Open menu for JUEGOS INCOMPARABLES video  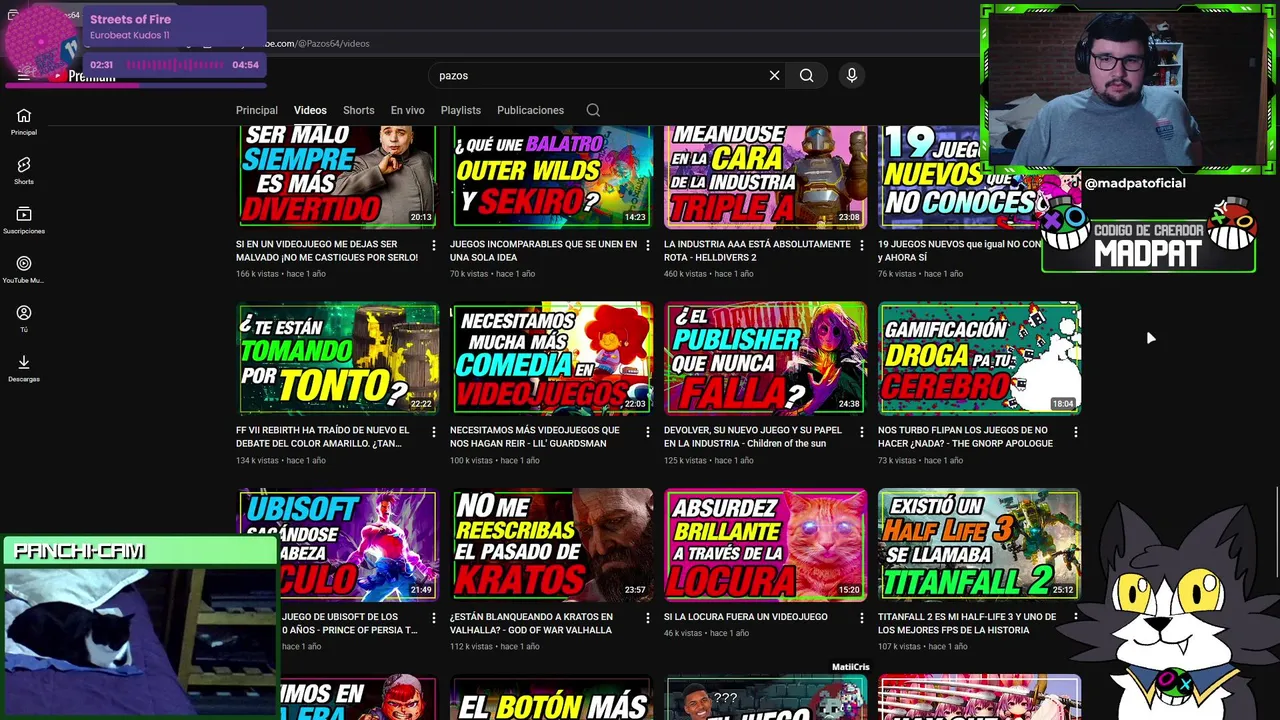(647, 245)
